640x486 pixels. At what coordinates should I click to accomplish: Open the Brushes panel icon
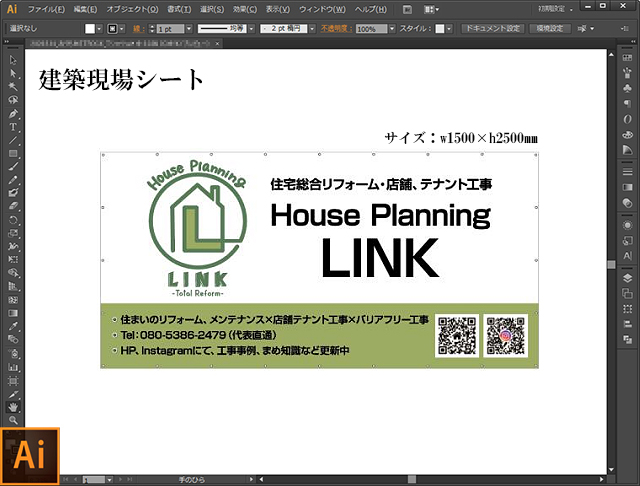[627, 73]
